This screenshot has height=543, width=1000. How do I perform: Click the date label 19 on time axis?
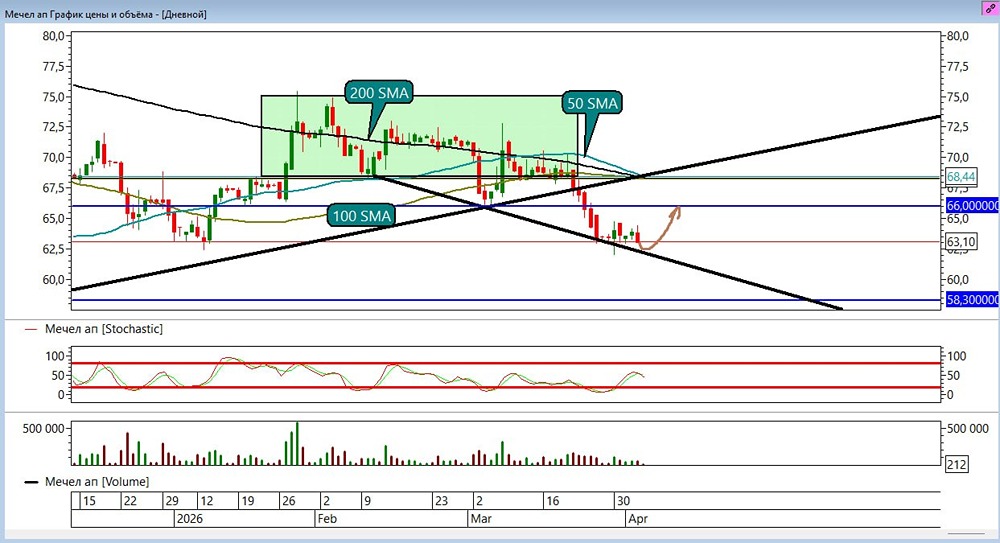[247, 501]
